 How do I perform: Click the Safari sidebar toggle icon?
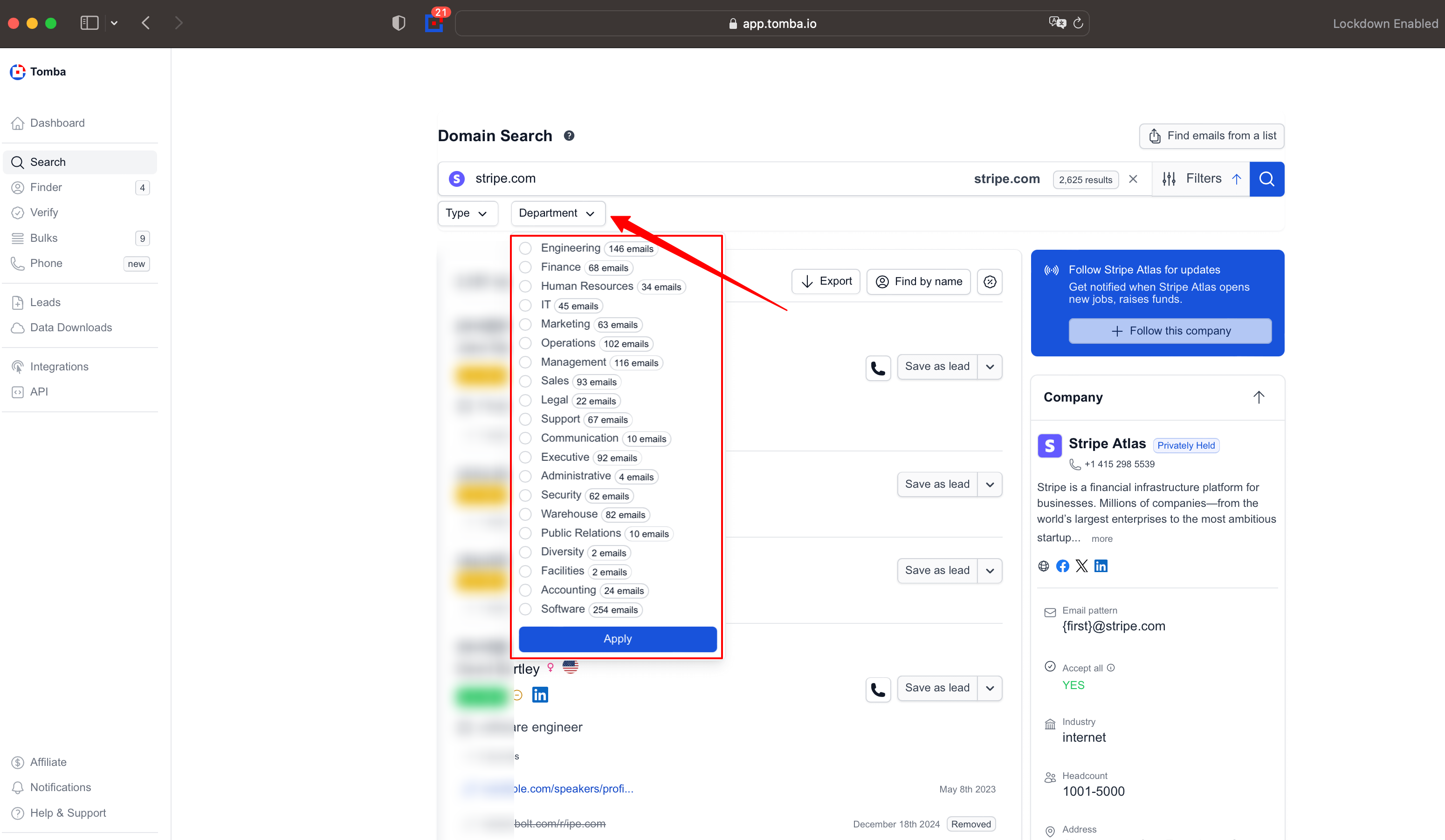(89, 23)
